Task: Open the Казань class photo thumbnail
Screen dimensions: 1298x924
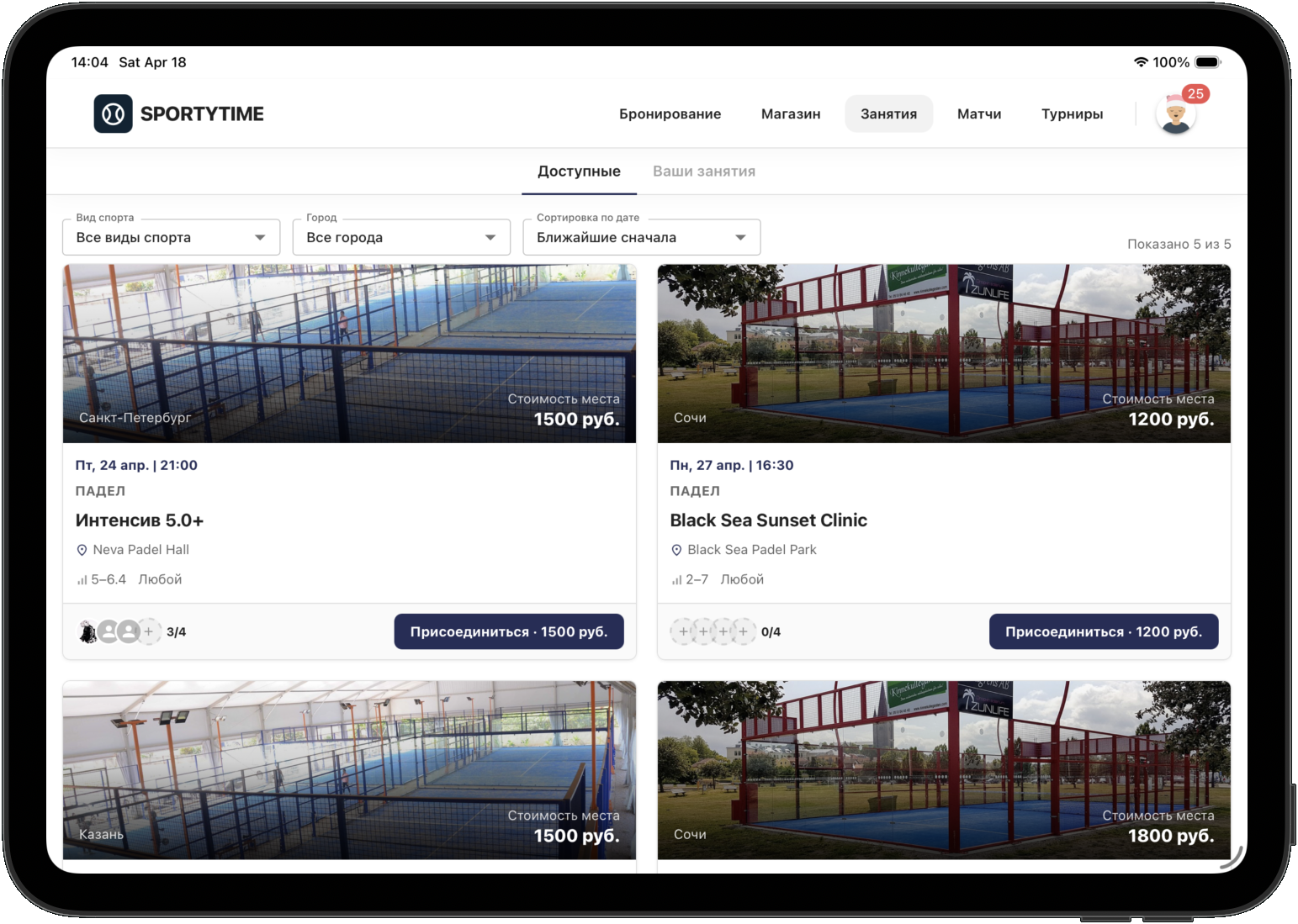Action: click(349, 769)
